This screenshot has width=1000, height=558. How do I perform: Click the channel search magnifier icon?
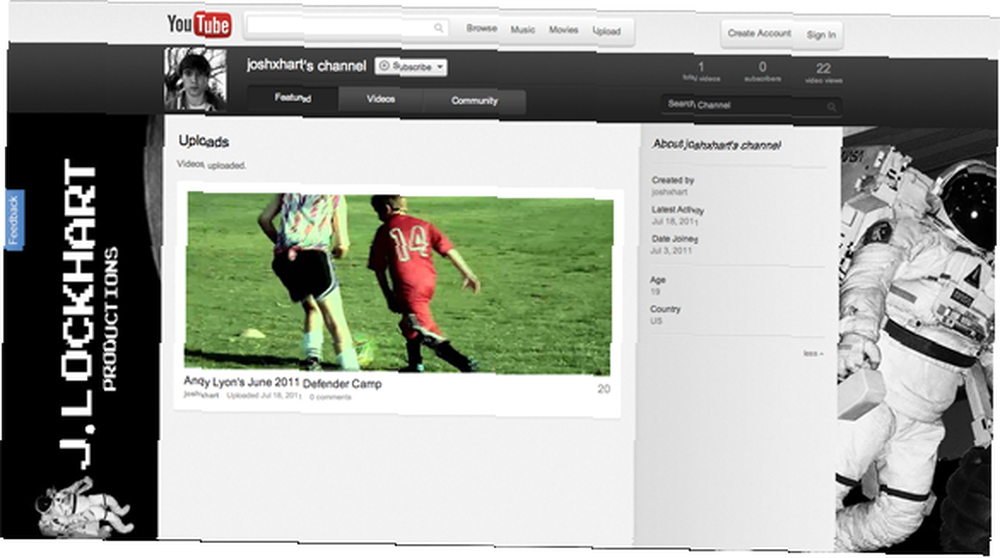coord(832,107)
